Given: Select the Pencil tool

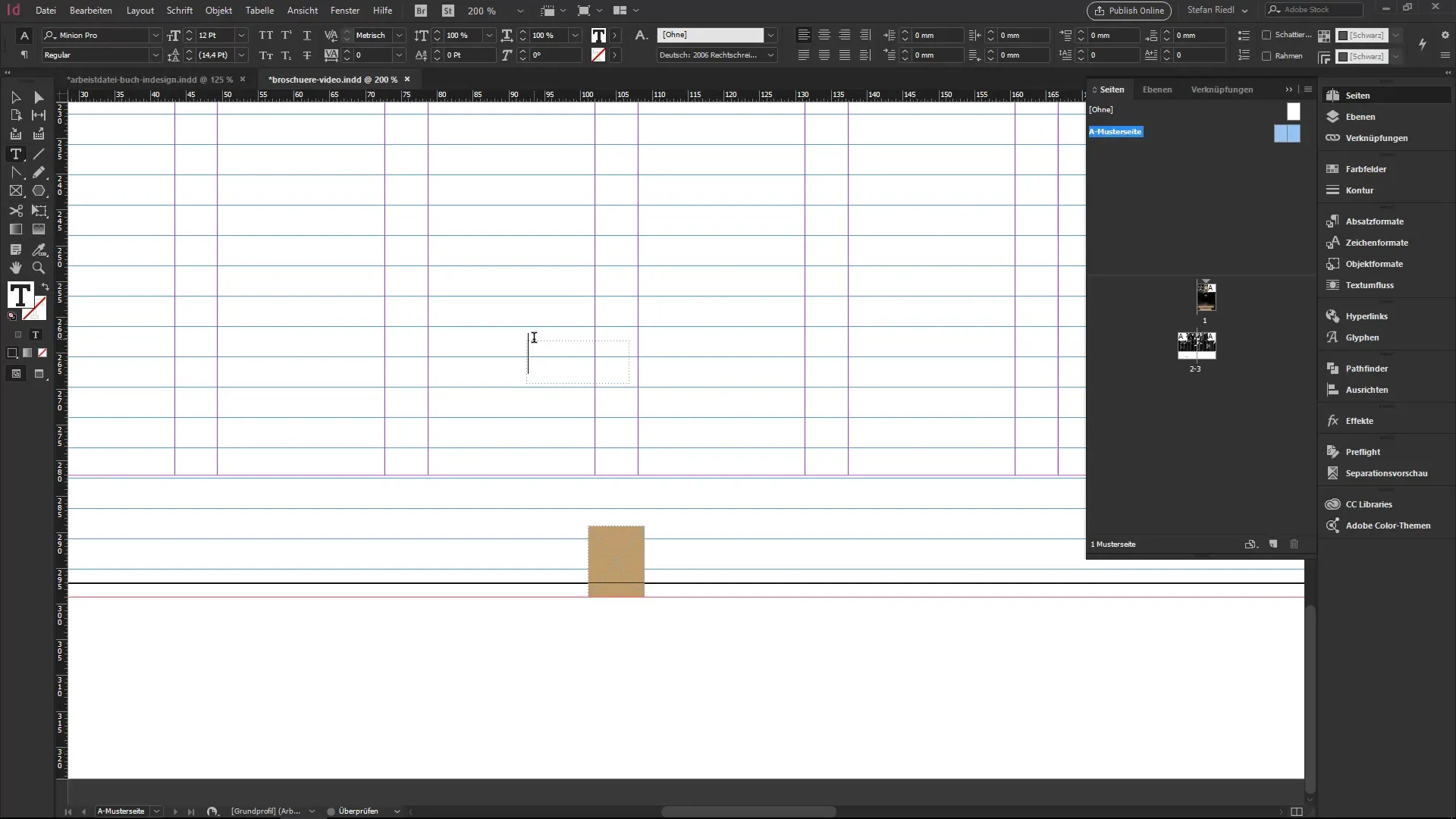Looking at the screenshot, I should click(x=39, y=173).
